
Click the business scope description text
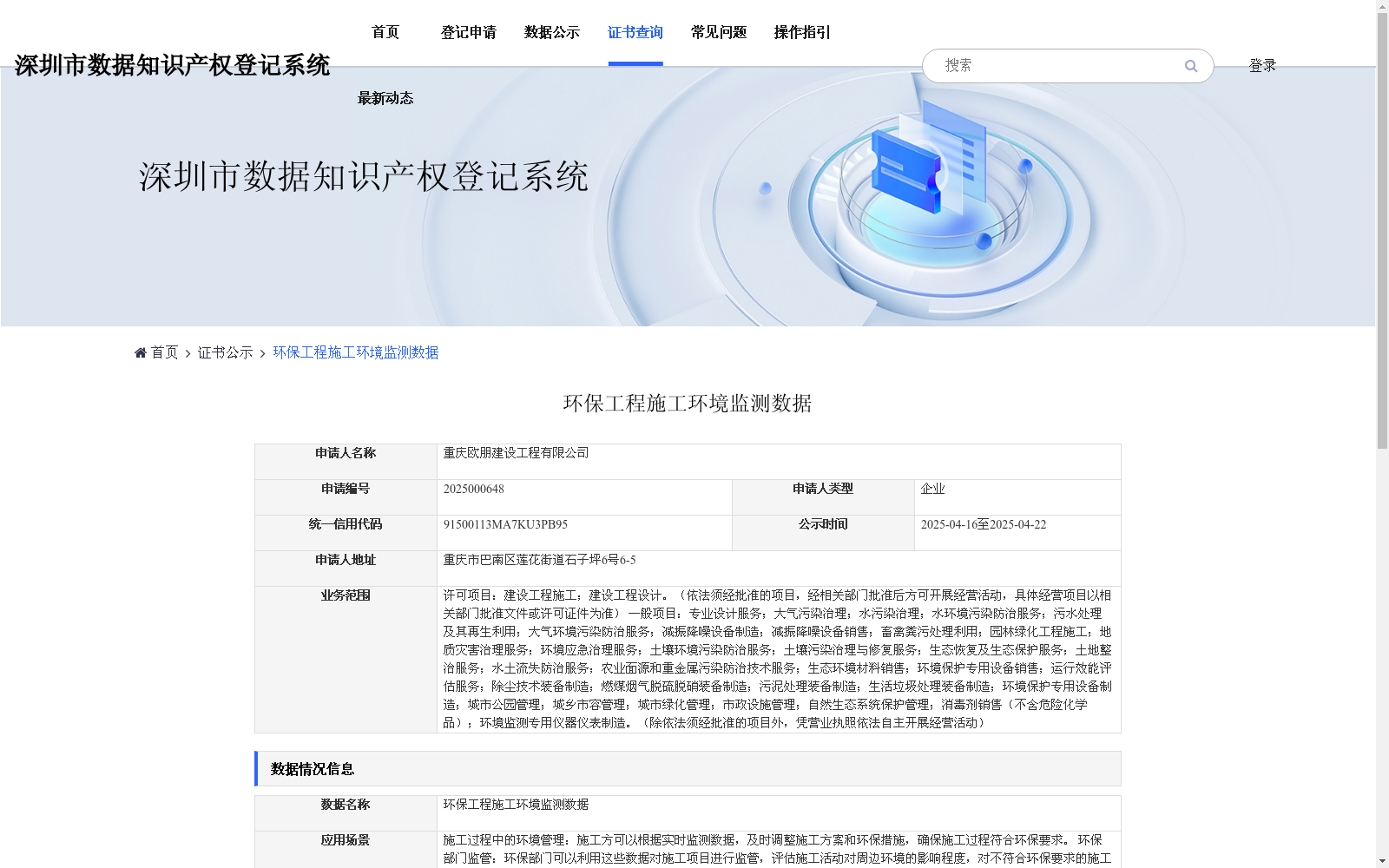pos(778,659)
